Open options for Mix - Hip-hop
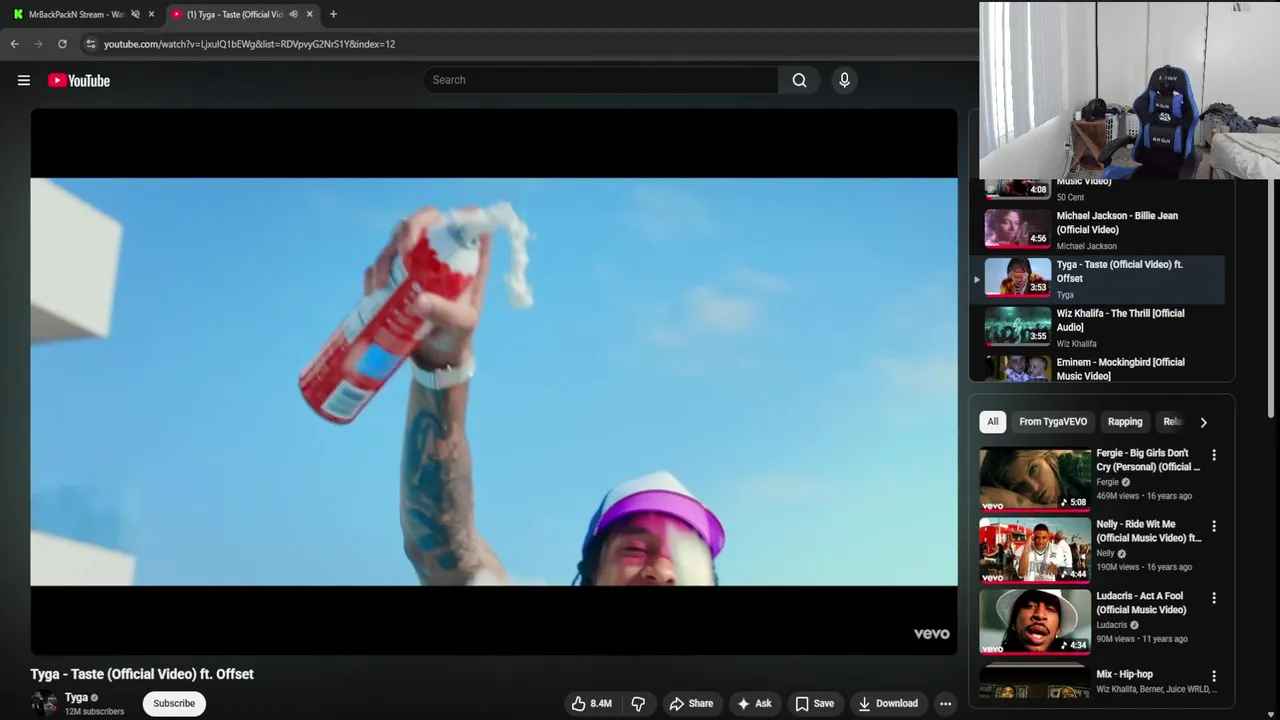Viewport: 1280px width, 720px height. [x=1214, y=676]
